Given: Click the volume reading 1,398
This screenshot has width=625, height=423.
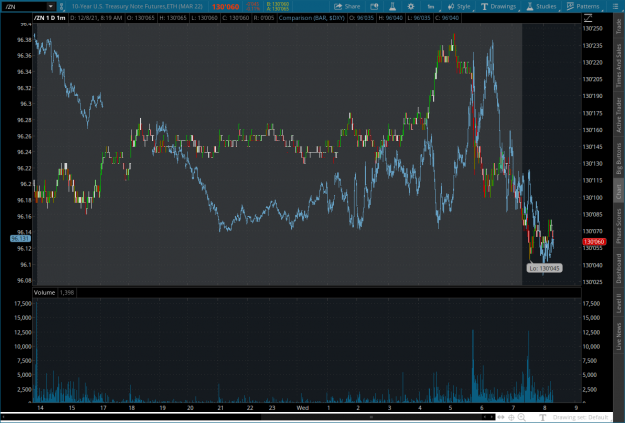Looking at the screenshot, I should point(67,293).
